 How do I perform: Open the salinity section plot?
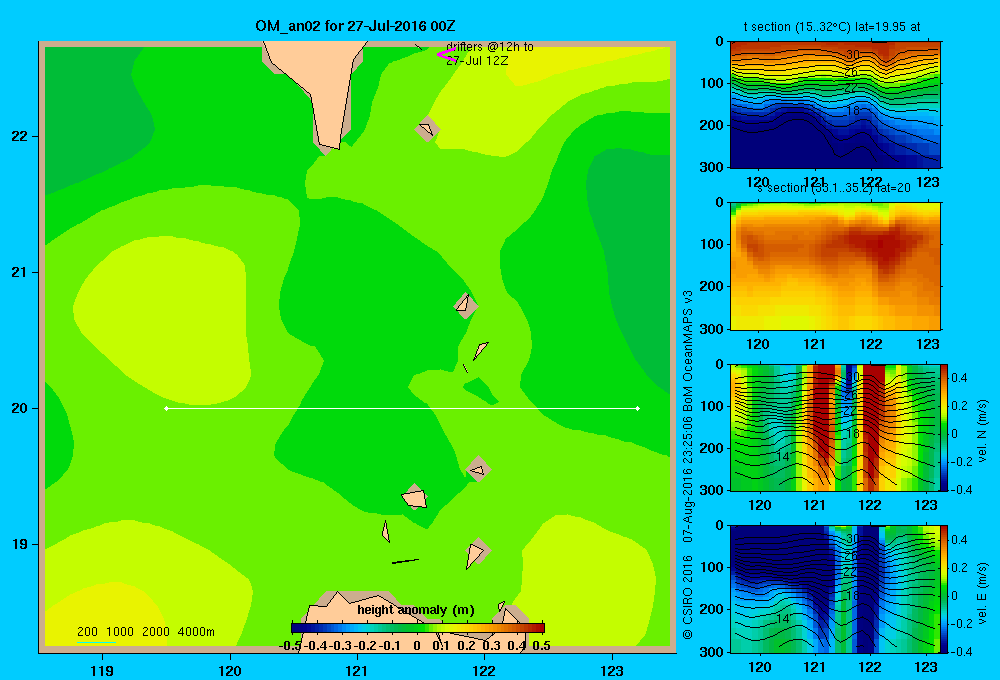pyautogui.click(x=835, y=266)
